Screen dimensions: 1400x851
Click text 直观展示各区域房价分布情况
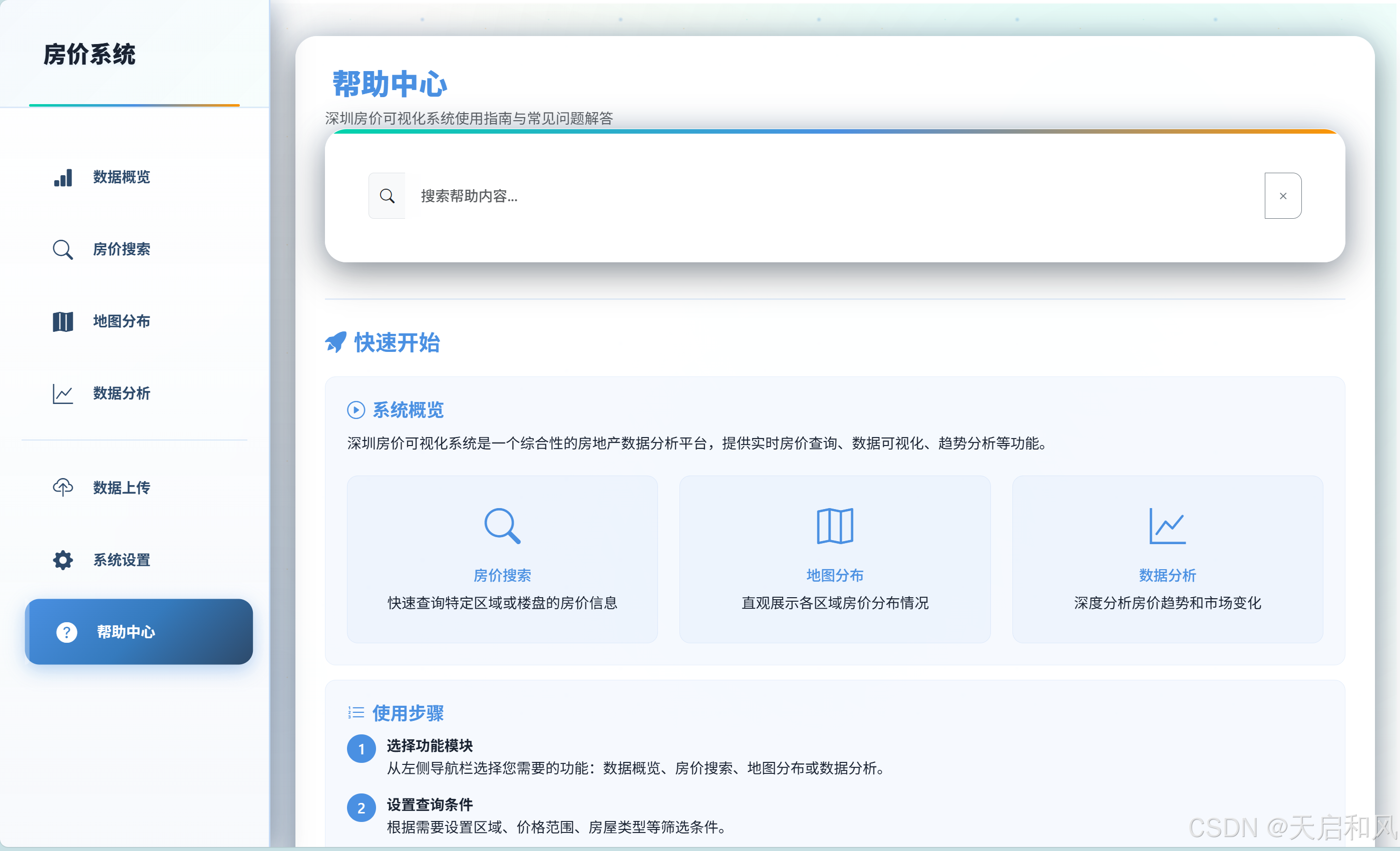click(835, 603)
